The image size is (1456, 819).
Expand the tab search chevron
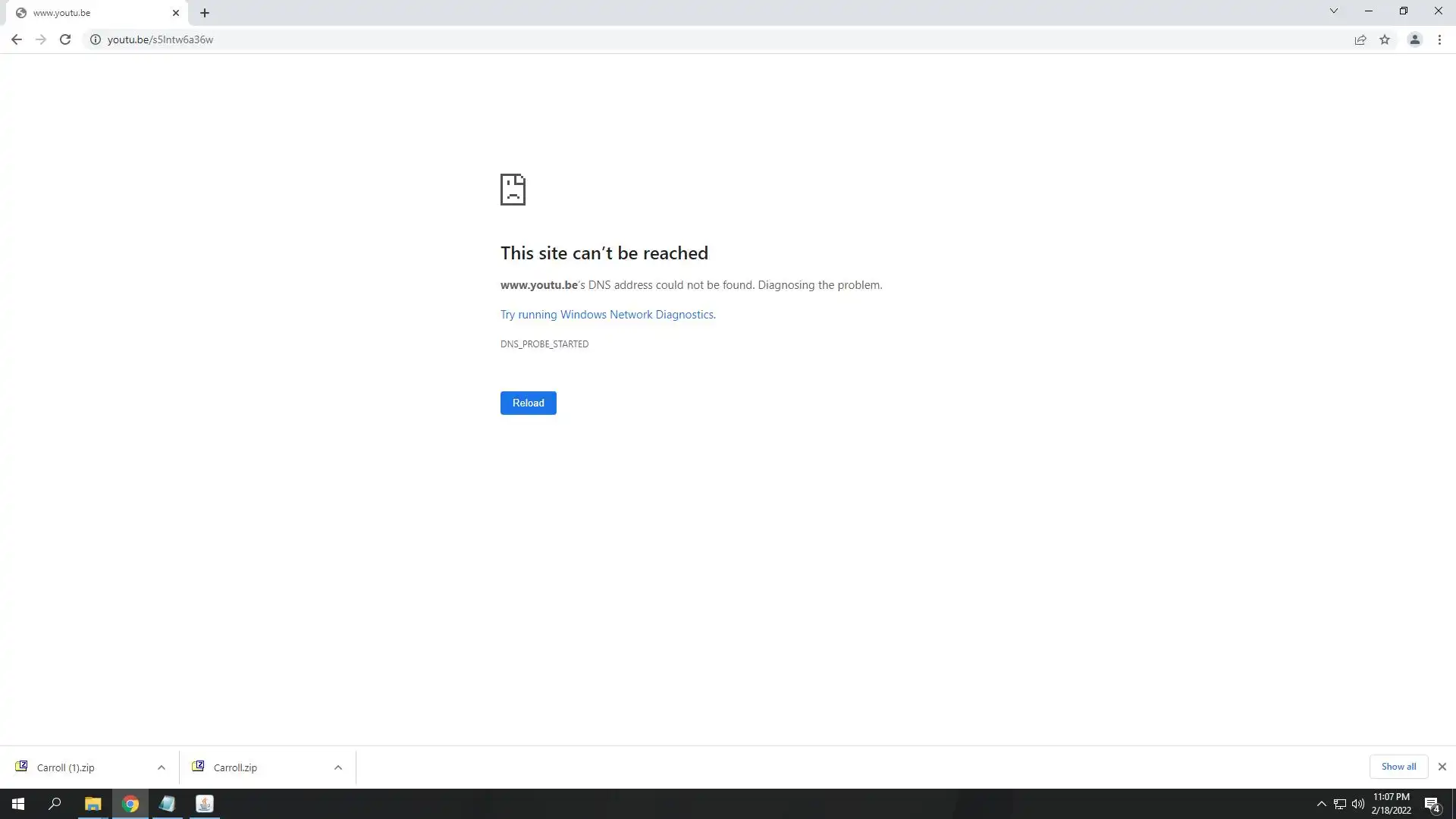[1334, 11]
